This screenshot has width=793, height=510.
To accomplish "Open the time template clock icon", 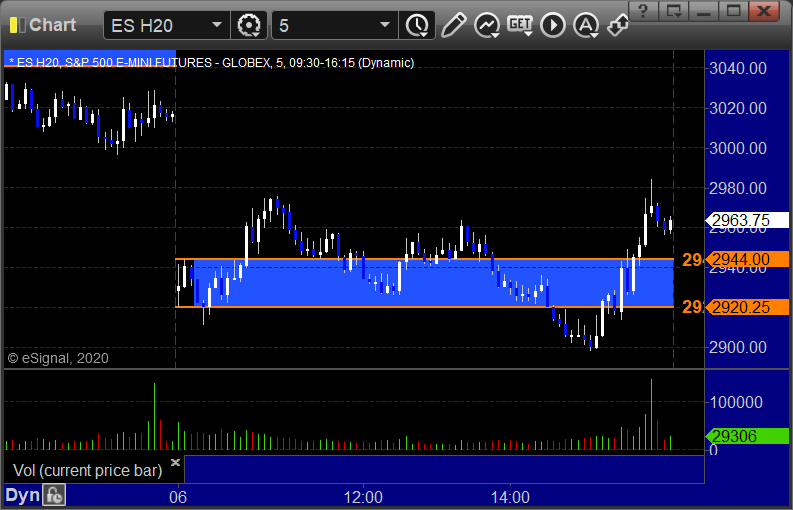I will 417,25.
